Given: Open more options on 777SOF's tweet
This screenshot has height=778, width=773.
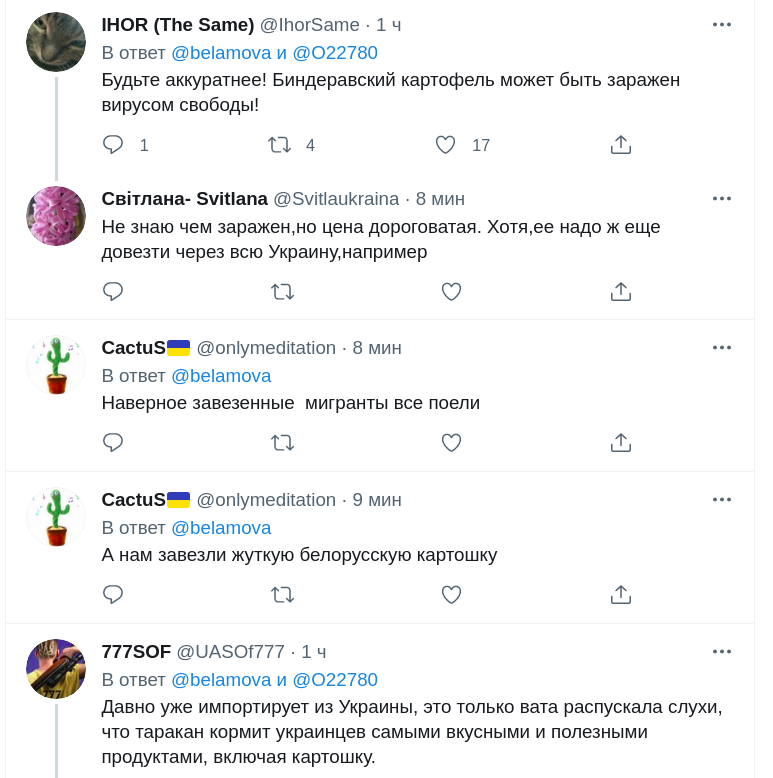Looking at the screenshot, I should [x=722, y=651].
